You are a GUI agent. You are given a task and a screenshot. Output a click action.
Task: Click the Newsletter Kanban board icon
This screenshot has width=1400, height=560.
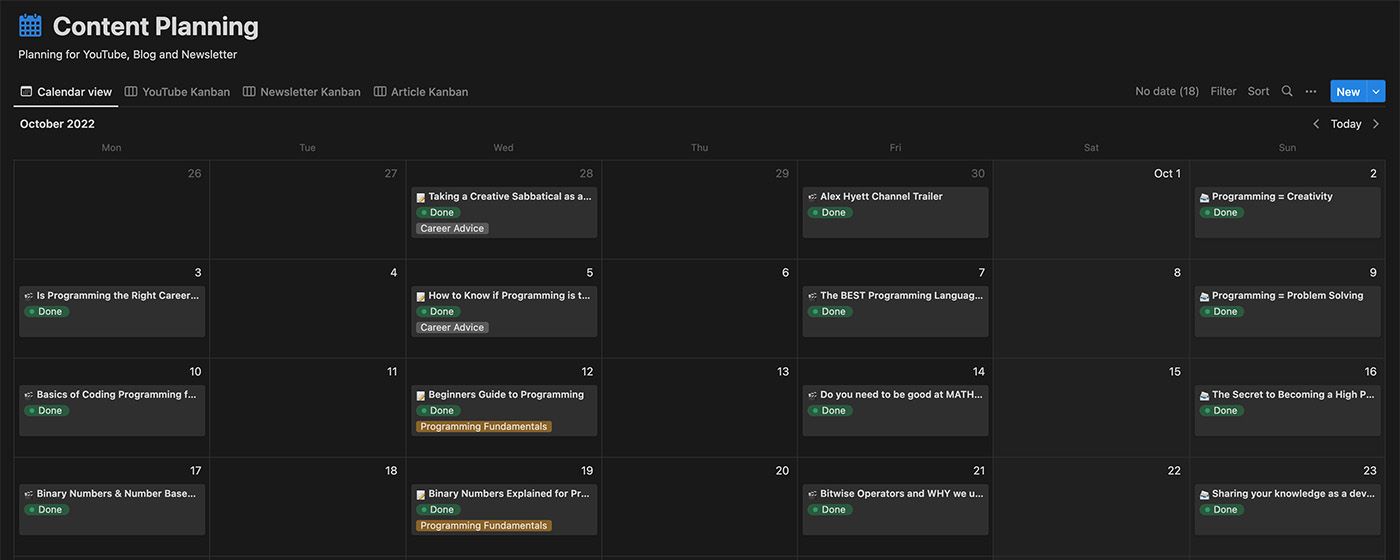coord(249,91)
